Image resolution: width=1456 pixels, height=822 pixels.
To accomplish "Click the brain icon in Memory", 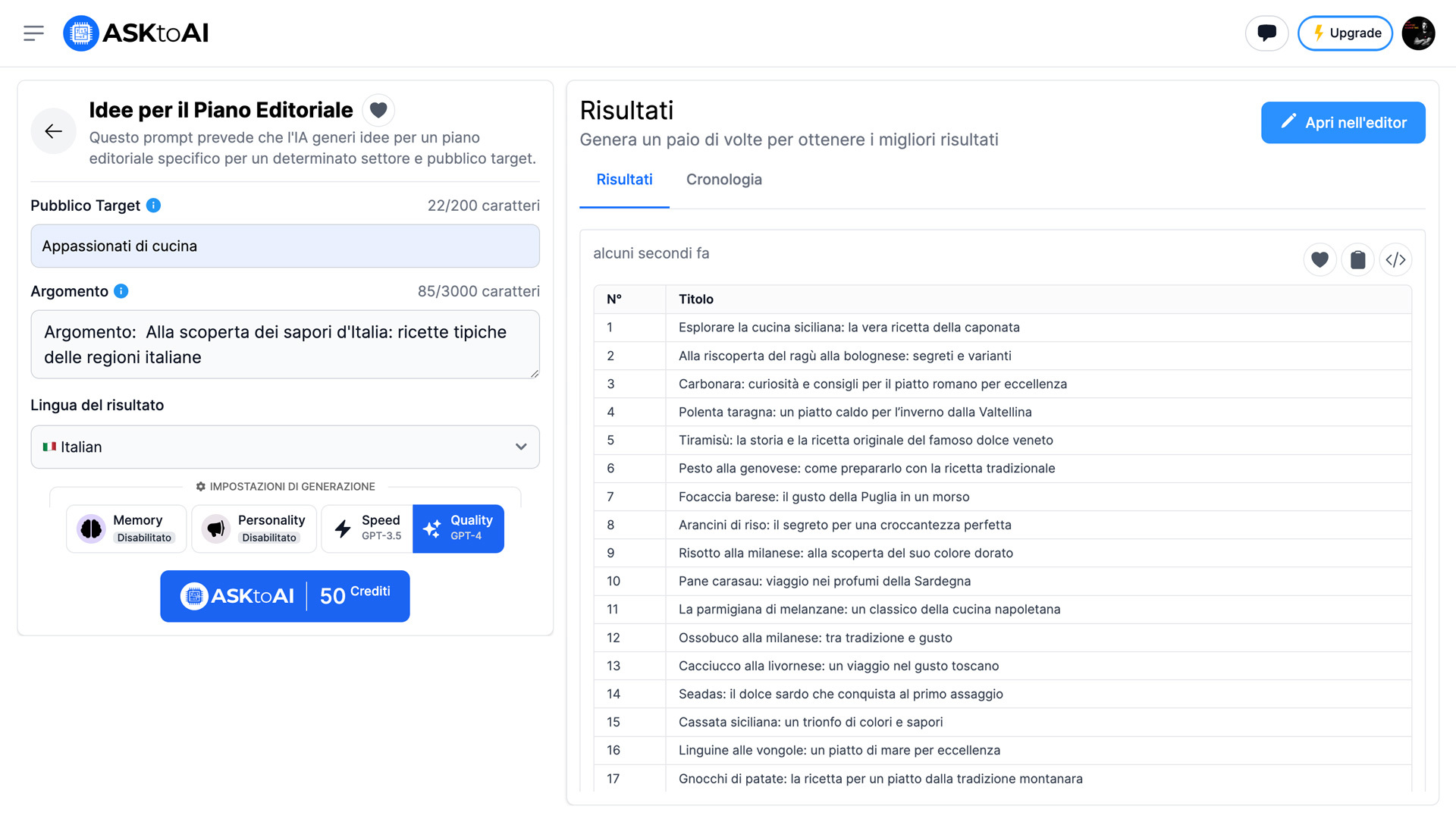I will [91, 529].
